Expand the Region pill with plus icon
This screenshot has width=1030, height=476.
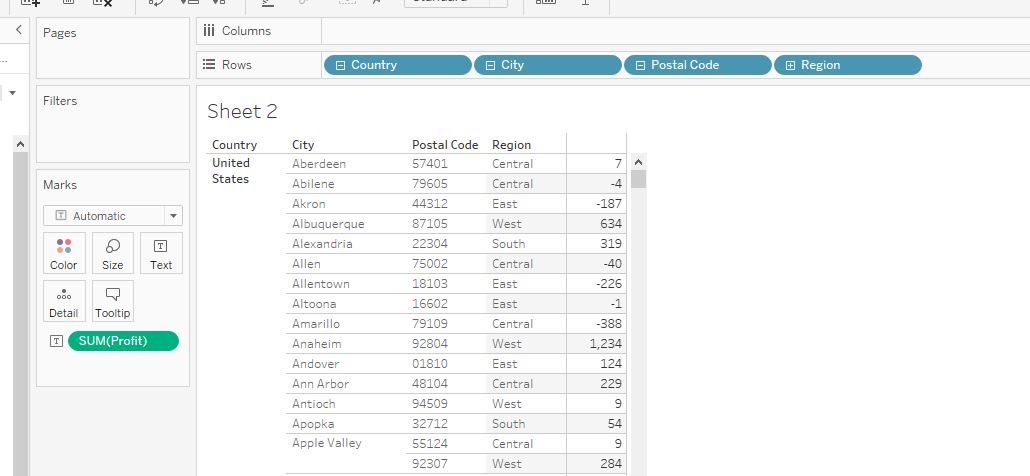coord(790,65)
